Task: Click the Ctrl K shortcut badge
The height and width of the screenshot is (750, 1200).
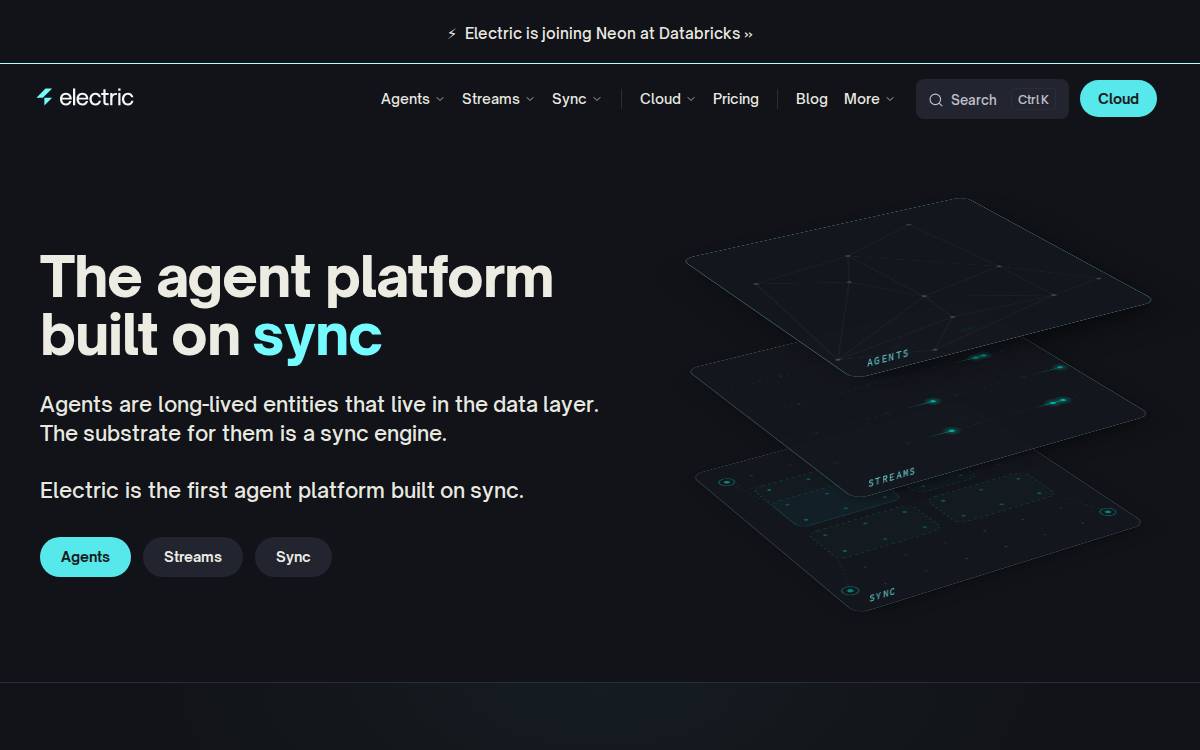Action: click(1033, 100)
